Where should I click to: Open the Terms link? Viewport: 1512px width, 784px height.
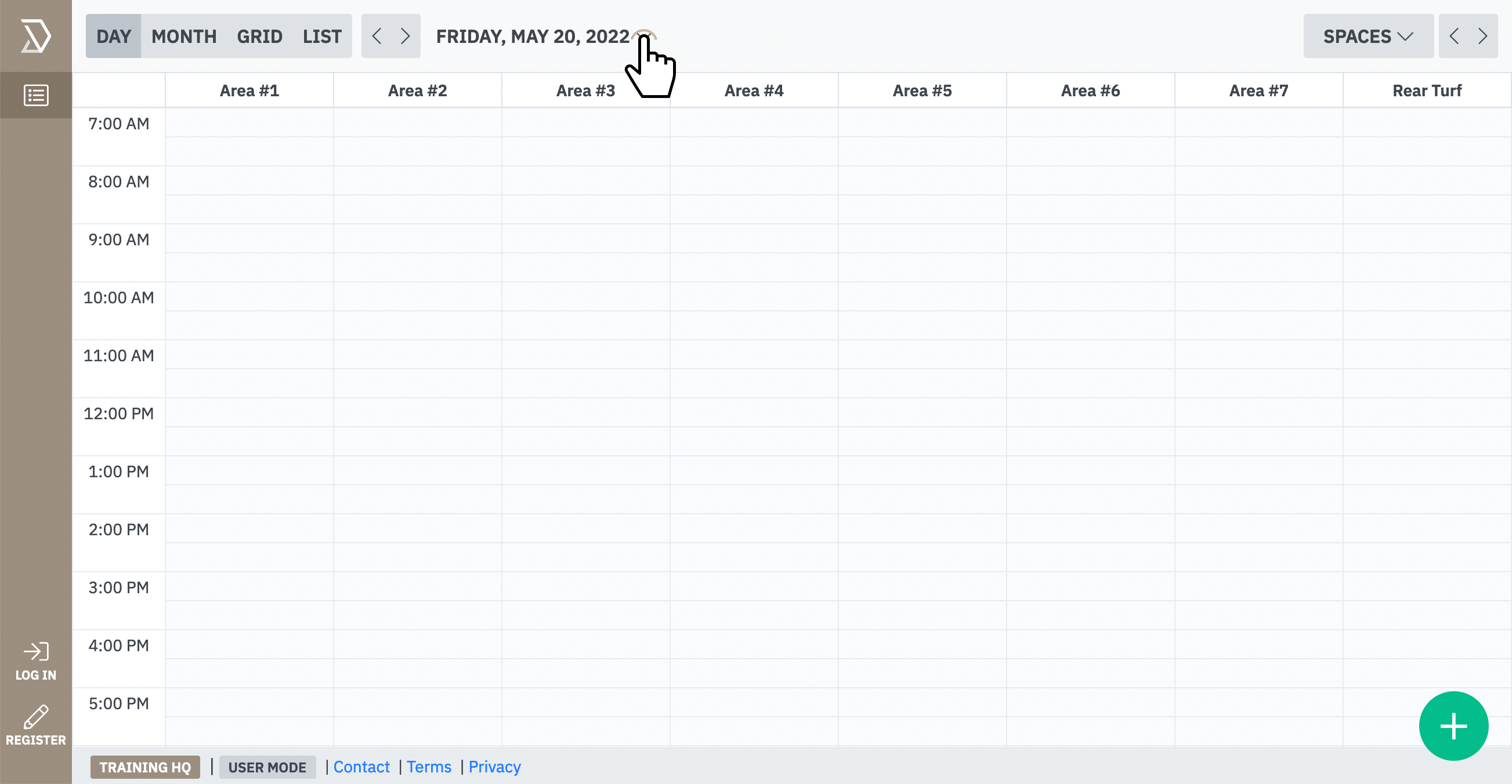429,767
